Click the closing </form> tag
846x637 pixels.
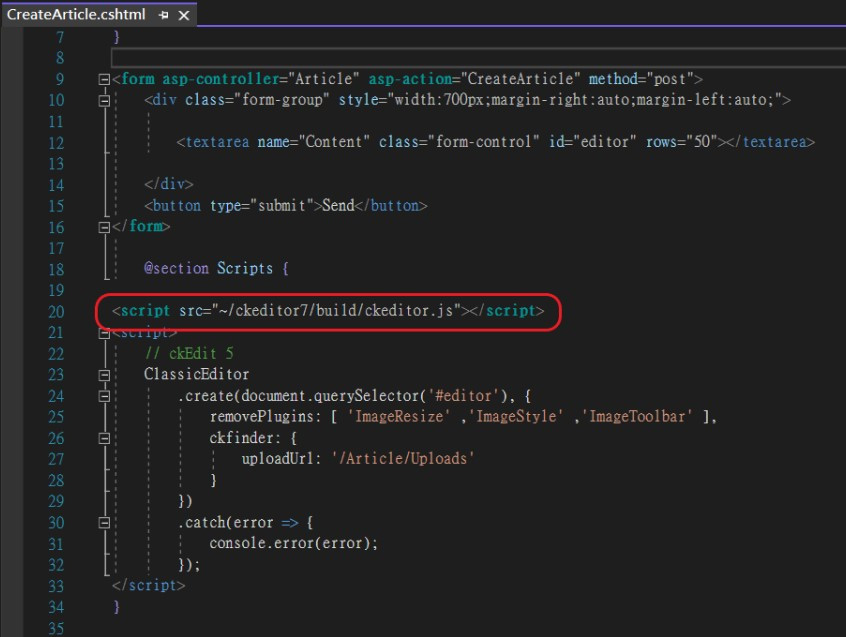click(x=141, y=227)
